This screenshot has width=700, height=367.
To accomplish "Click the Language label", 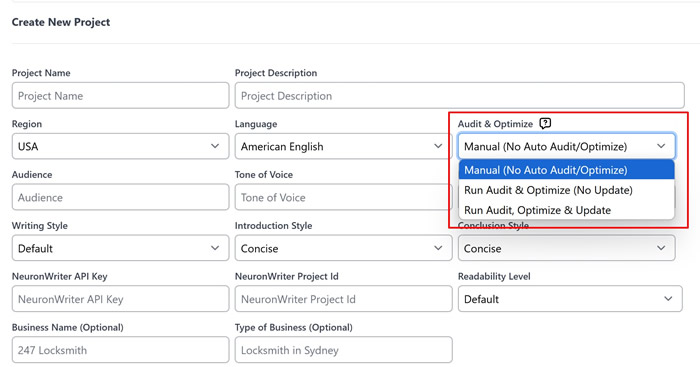I will (x=256, y=124).
